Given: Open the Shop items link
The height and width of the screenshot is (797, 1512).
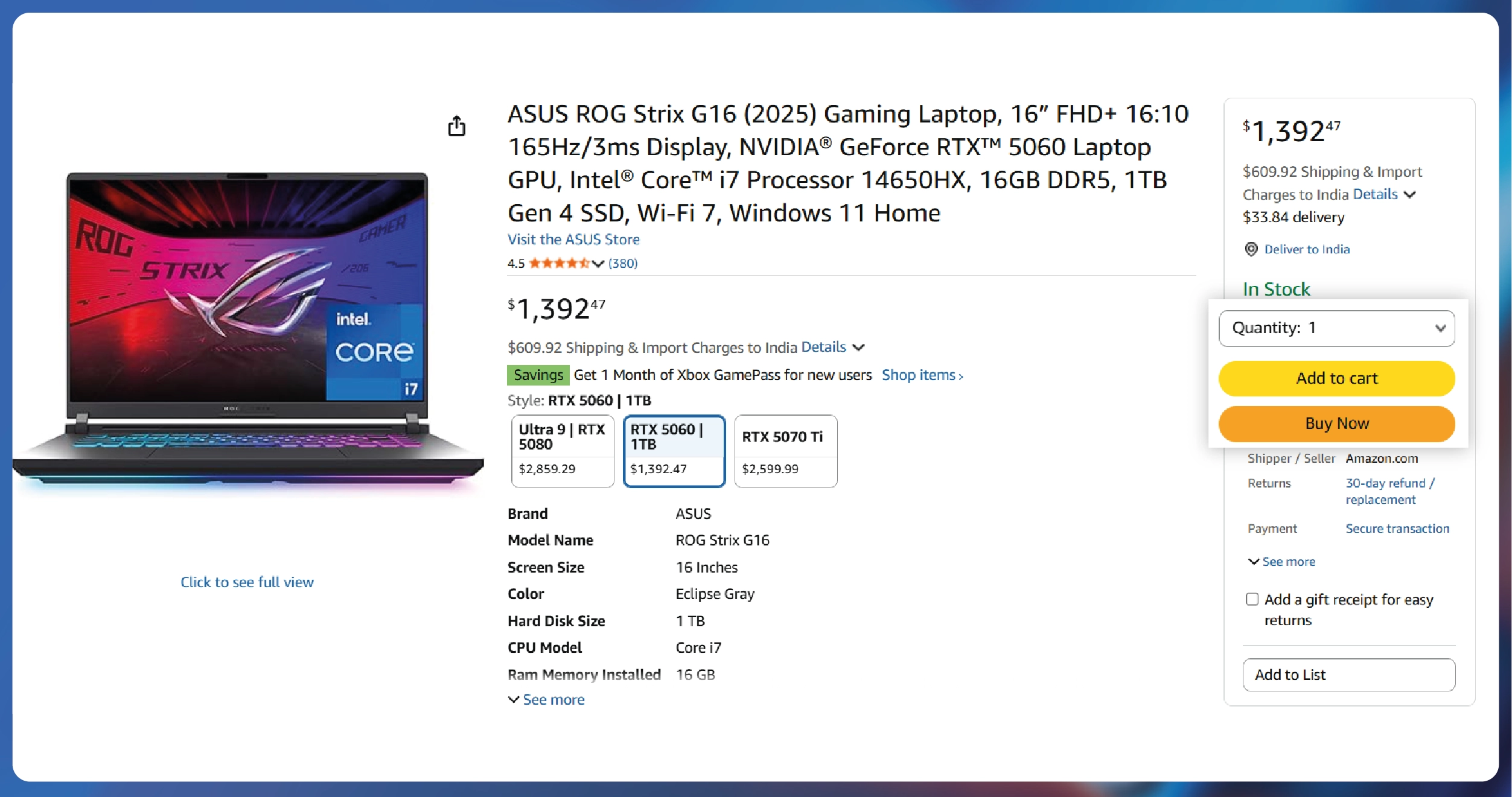Looking at the screenshot, I should (922, 375).
